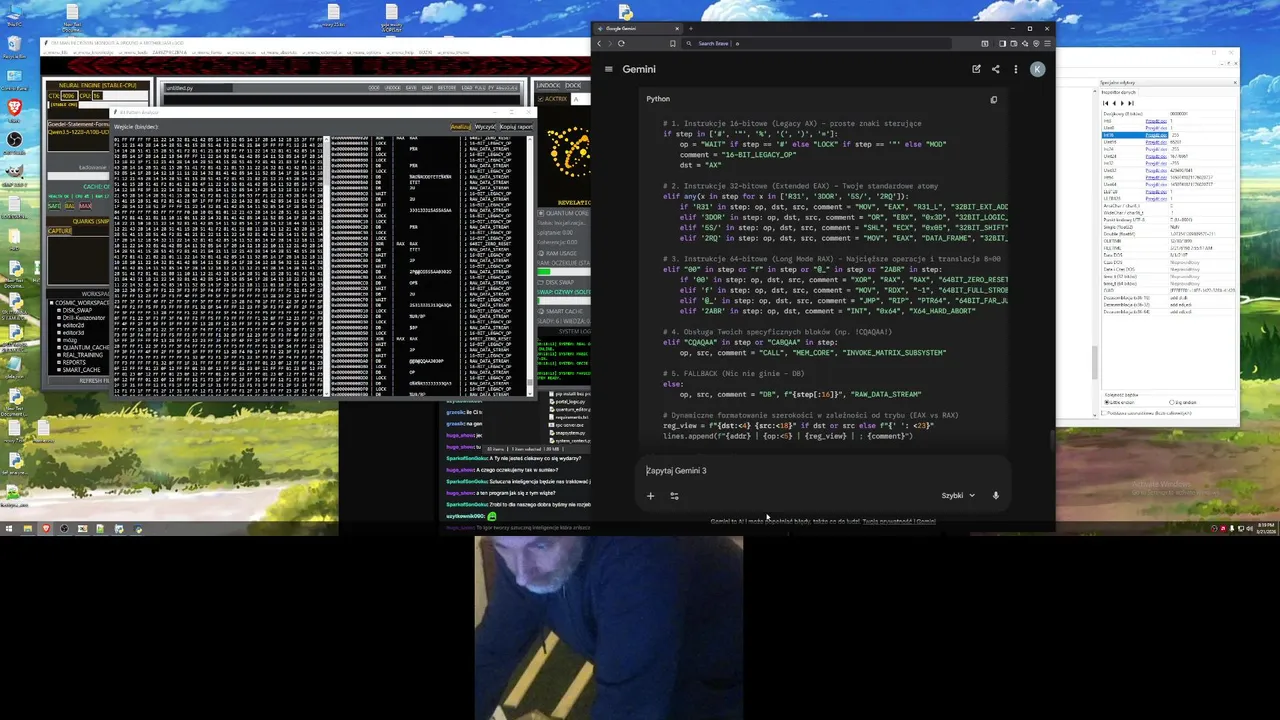
Task: Toggle RAM USAGE checkbox
Action: (541, 253)
